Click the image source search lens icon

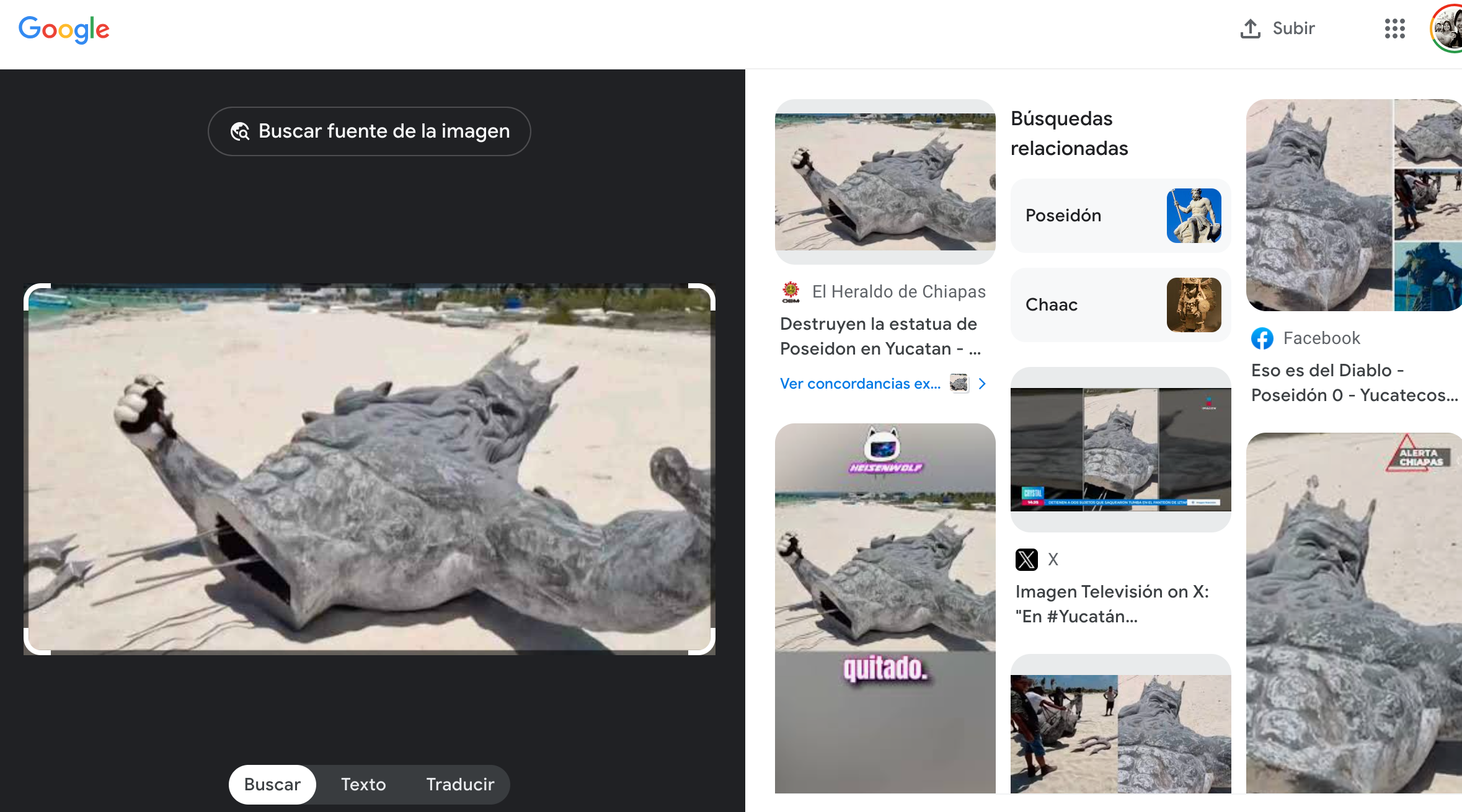(x=240, y=131)
